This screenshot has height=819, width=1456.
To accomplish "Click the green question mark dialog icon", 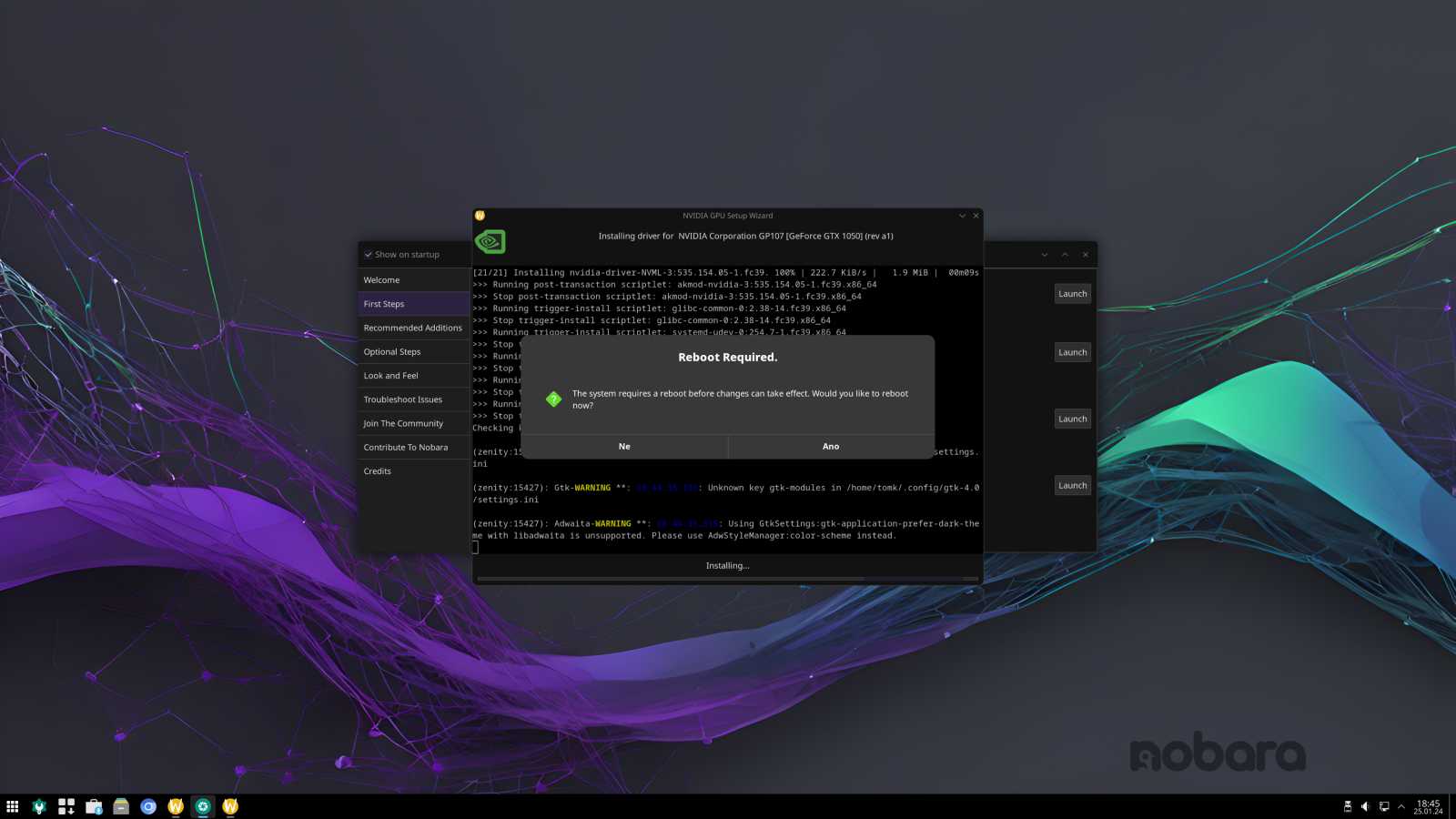I will pos(553,399).
